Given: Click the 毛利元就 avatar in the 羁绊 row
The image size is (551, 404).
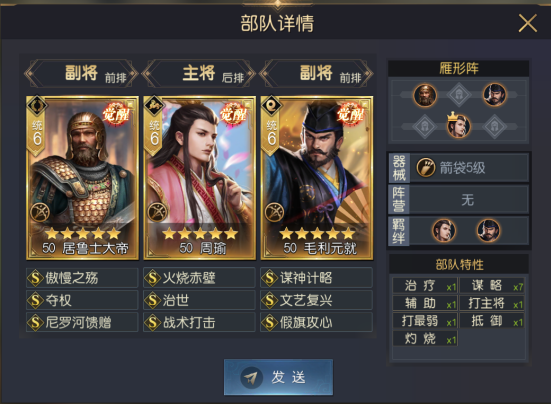Looking at the screenshot, I should [488, 231].
